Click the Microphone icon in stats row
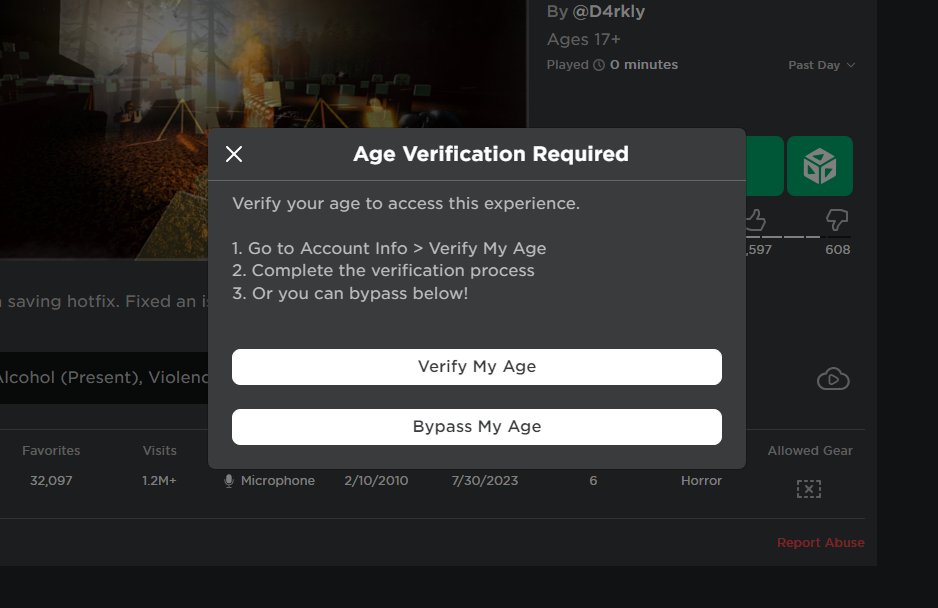938x608 pixels. pyautogui.click(x=229, y=481)
